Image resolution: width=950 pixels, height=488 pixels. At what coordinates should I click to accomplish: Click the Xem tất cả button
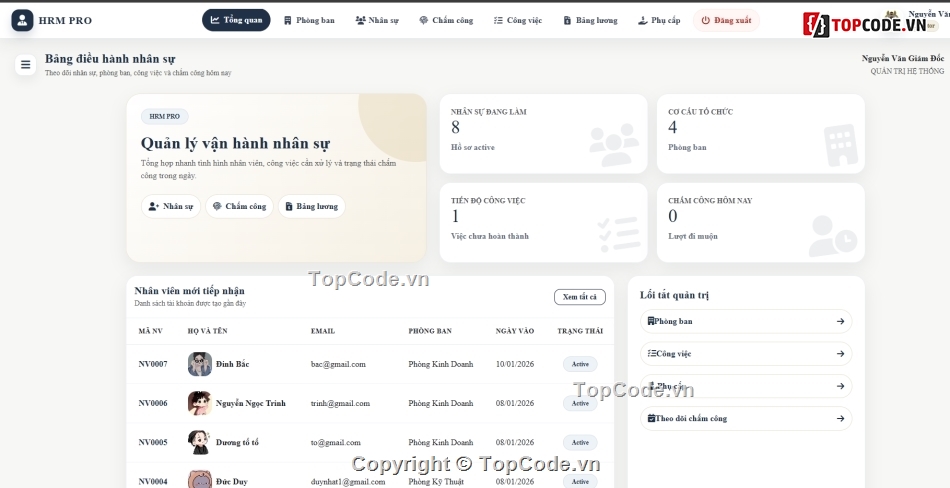coord(579,297)
